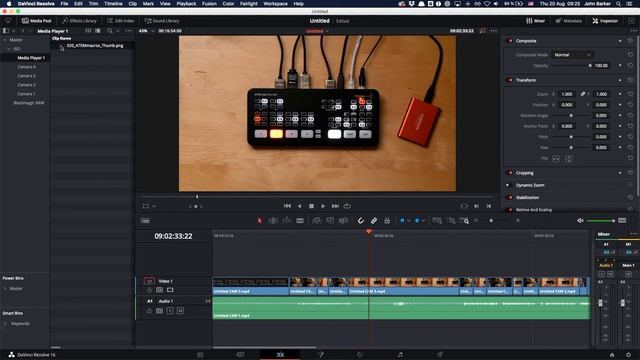Select the arrow selection mode tool
Image resolution: width=640 pixels, height=360 pixels.
tap(260, 220)
